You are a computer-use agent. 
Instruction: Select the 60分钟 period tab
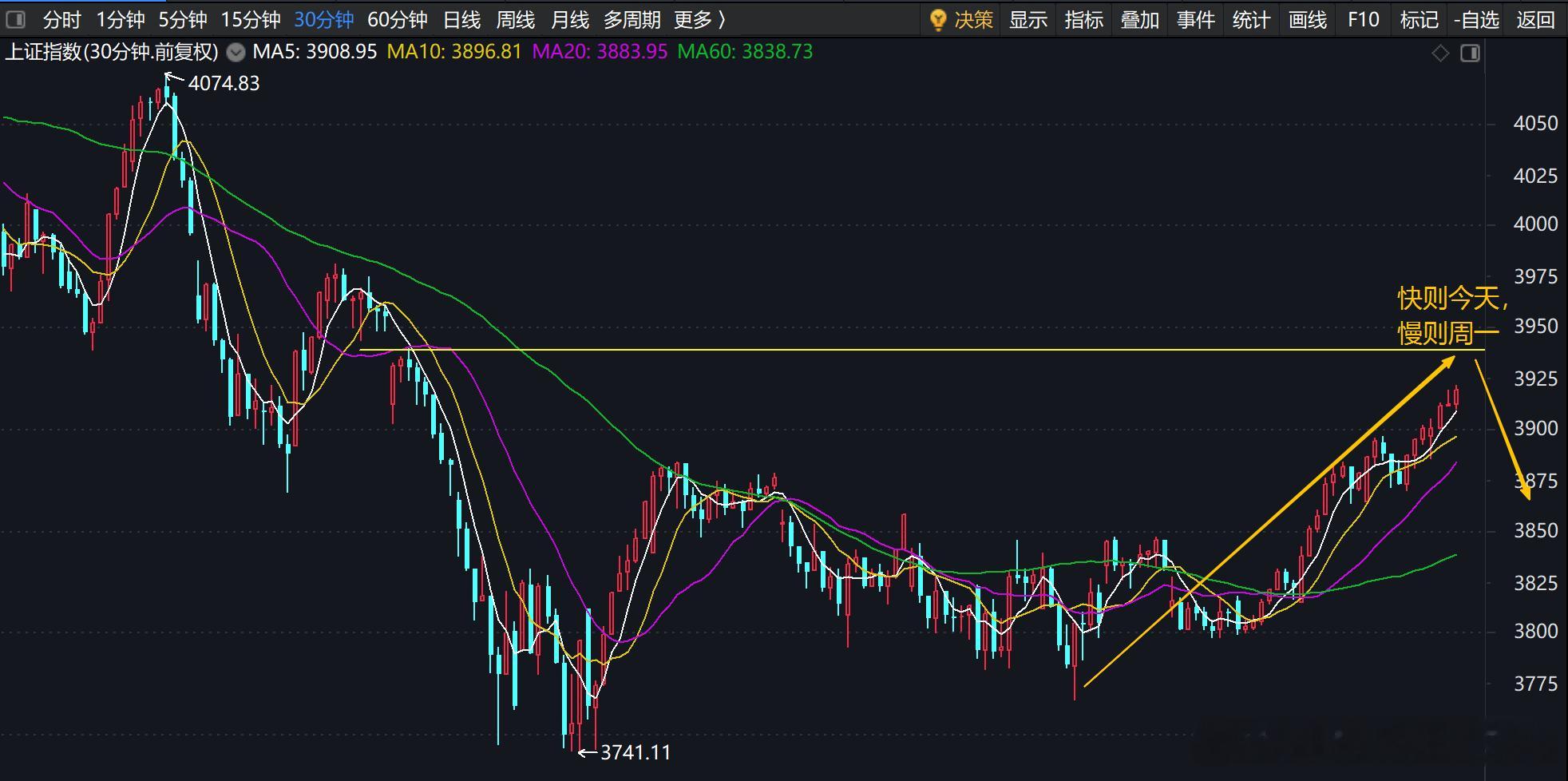(x=398, y=19)
